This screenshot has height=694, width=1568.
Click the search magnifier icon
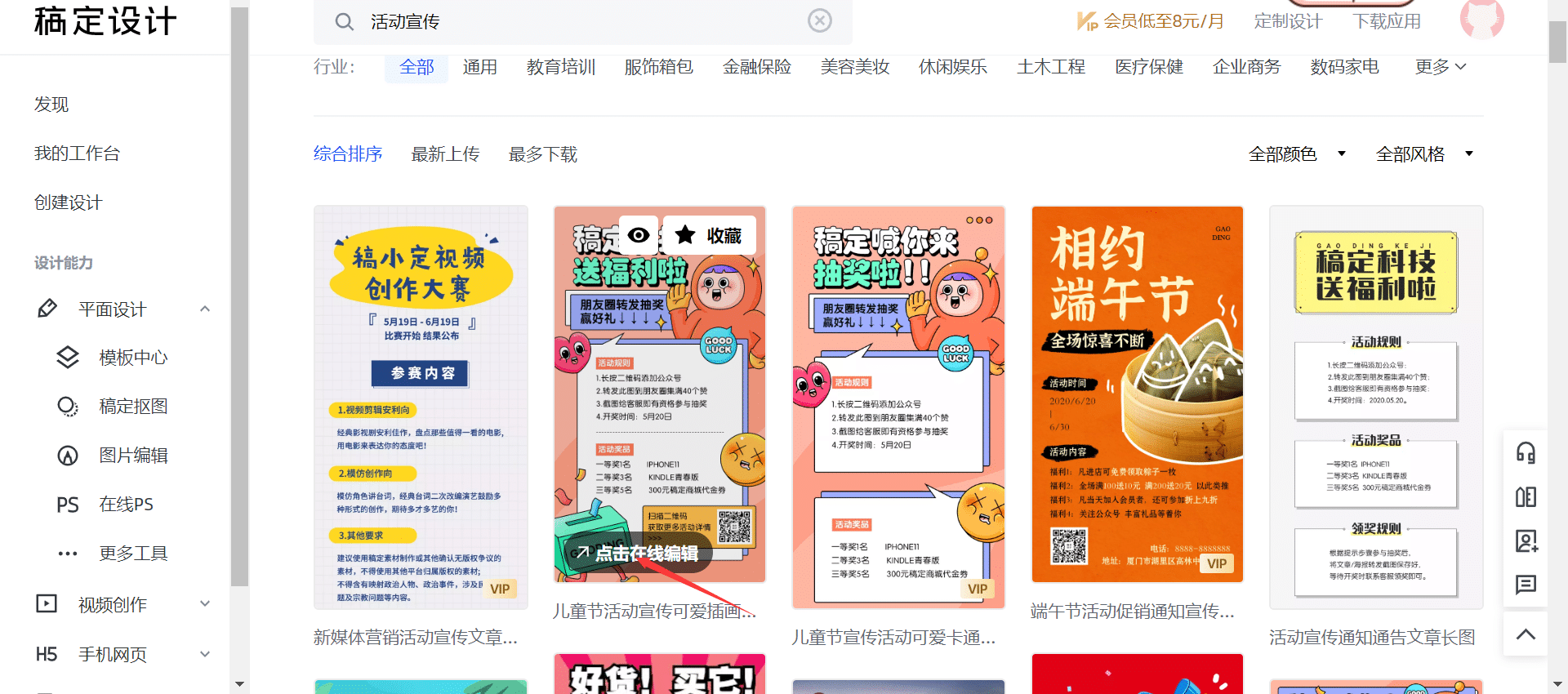click(x=345, y=22)
